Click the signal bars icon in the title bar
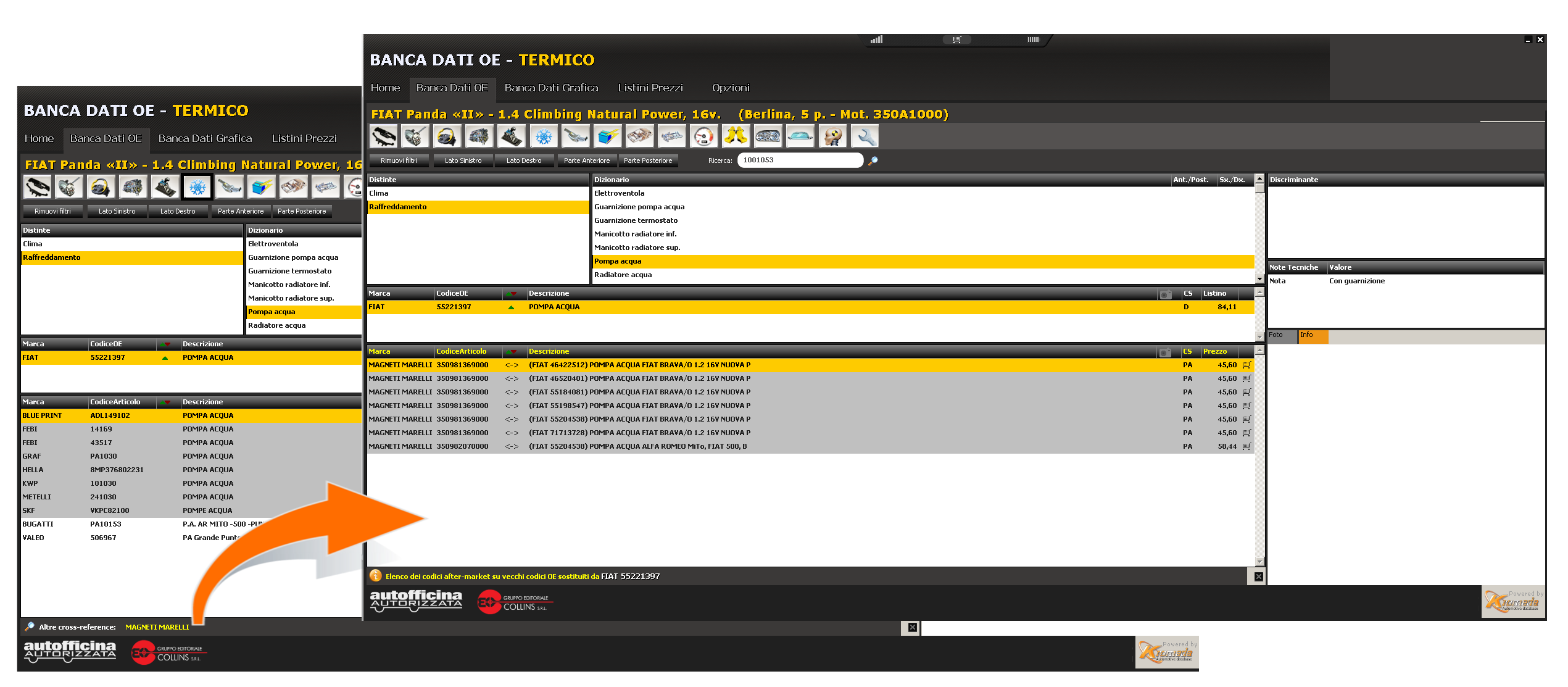 pyautogui.click(x=877, y=40)
